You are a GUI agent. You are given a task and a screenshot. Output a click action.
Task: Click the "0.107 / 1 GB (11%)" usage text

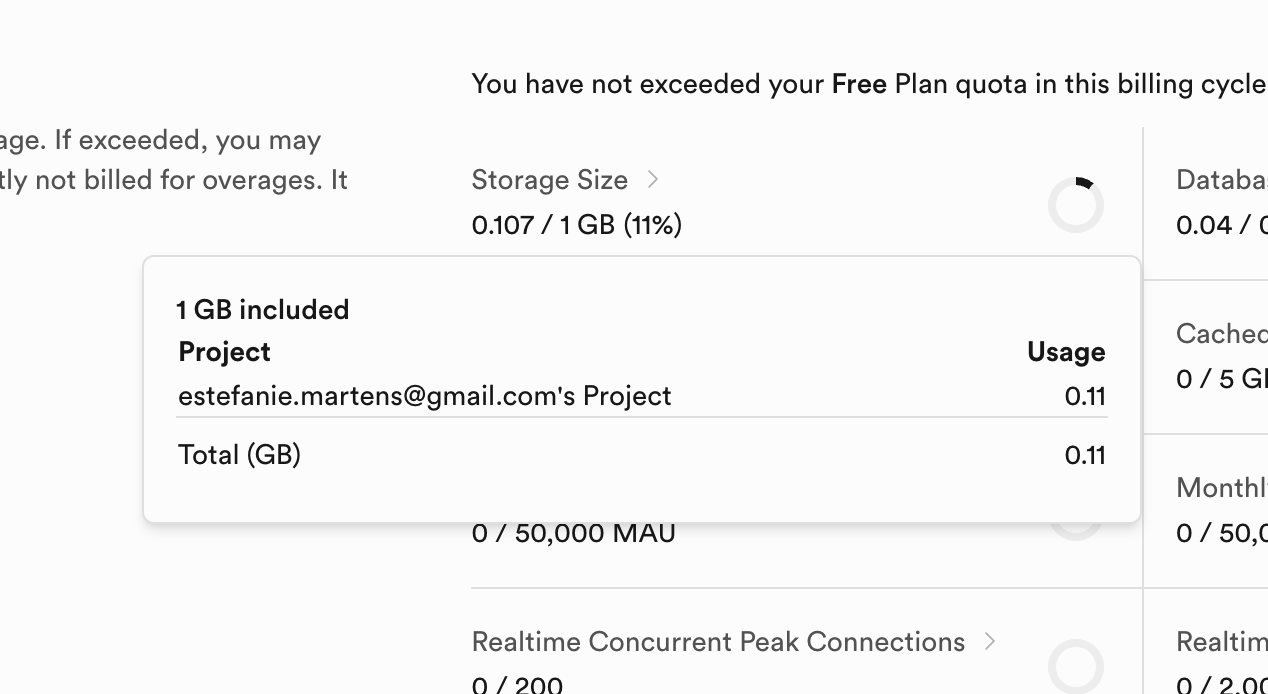coord(576,225)
